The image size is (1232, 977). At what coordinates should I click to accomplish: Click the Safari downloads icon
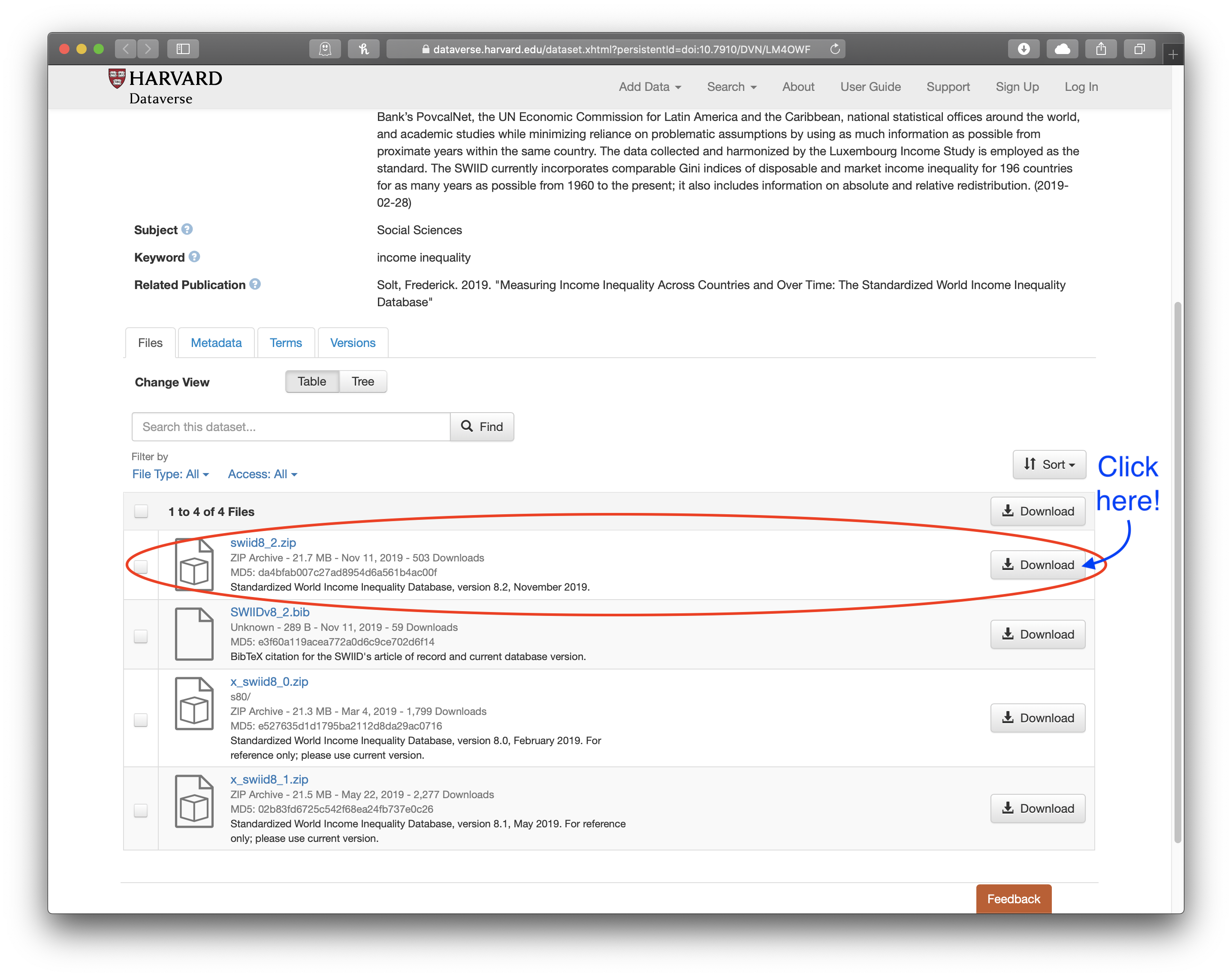coord(1024,49)
